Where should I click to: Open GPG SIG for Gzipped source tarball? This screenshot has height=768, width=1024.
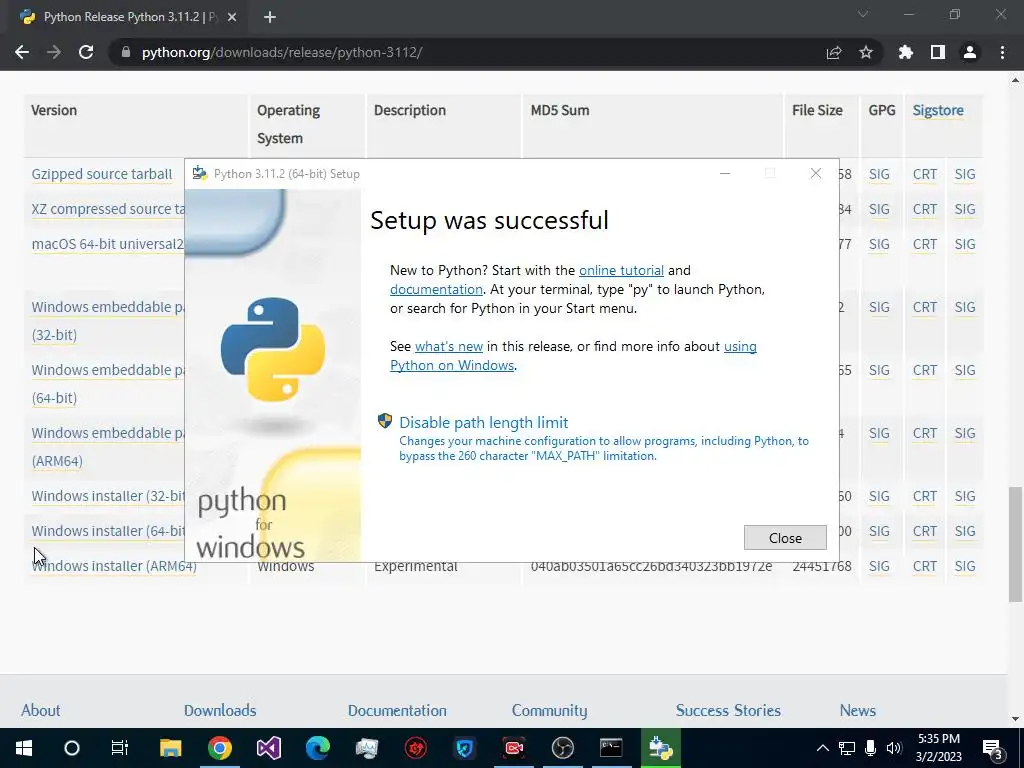(x=879, y=174)
